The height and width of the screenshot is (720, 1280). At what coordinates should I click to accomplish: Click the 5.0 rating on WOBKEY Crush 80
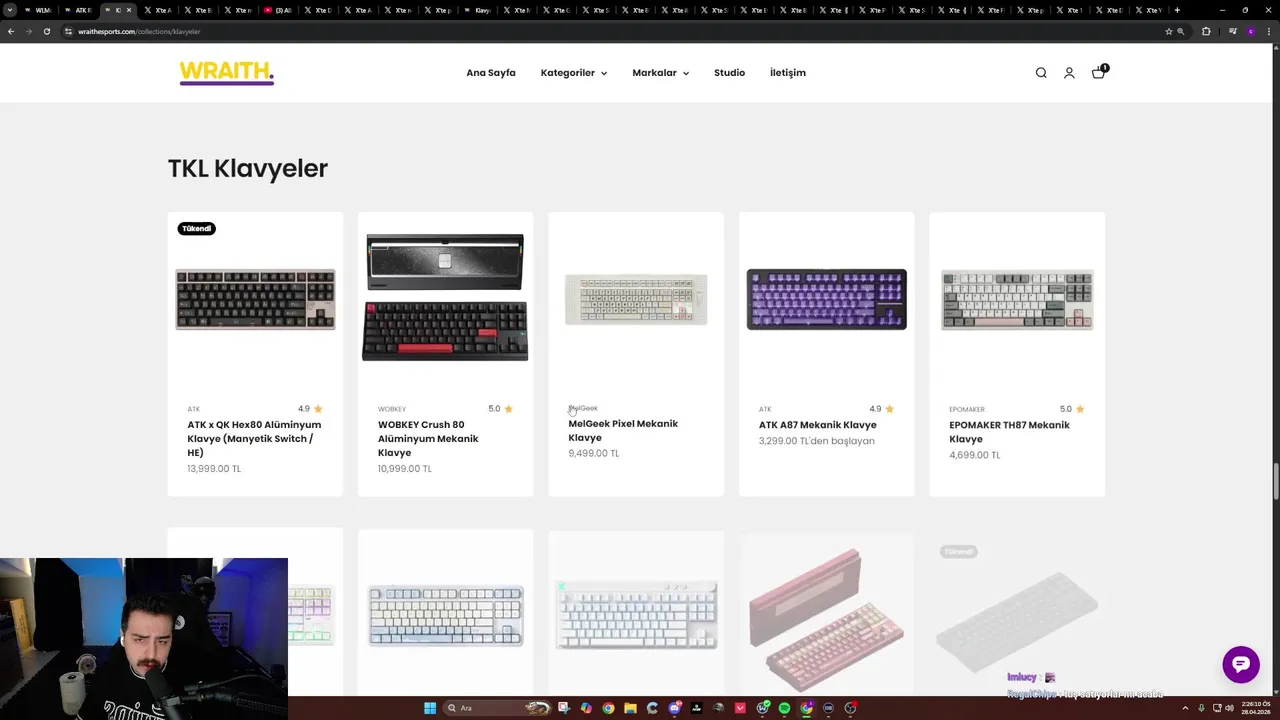[x=500, y=409]
